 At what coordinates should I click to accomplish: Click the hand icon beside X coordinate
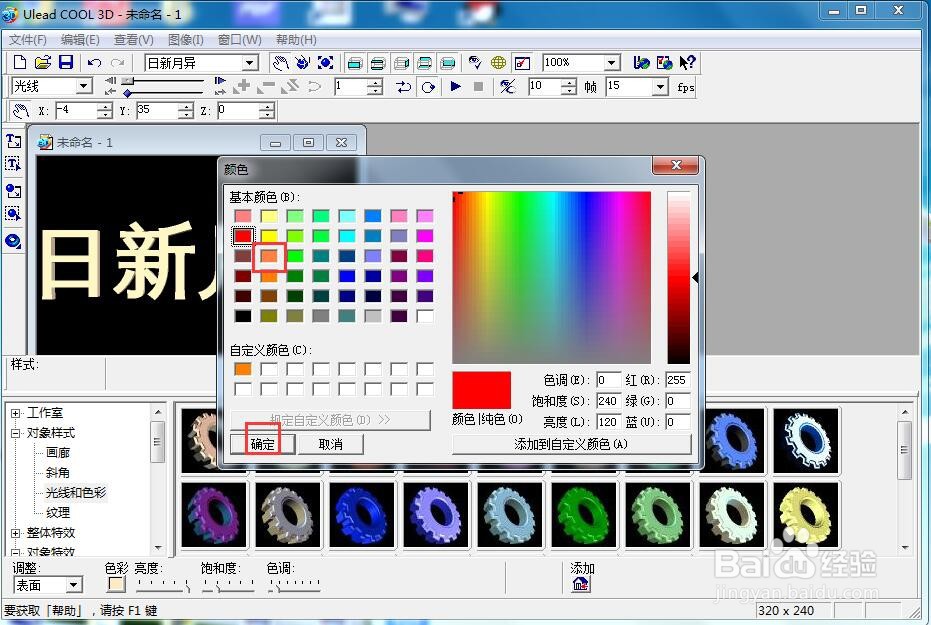tap(21, 110)
